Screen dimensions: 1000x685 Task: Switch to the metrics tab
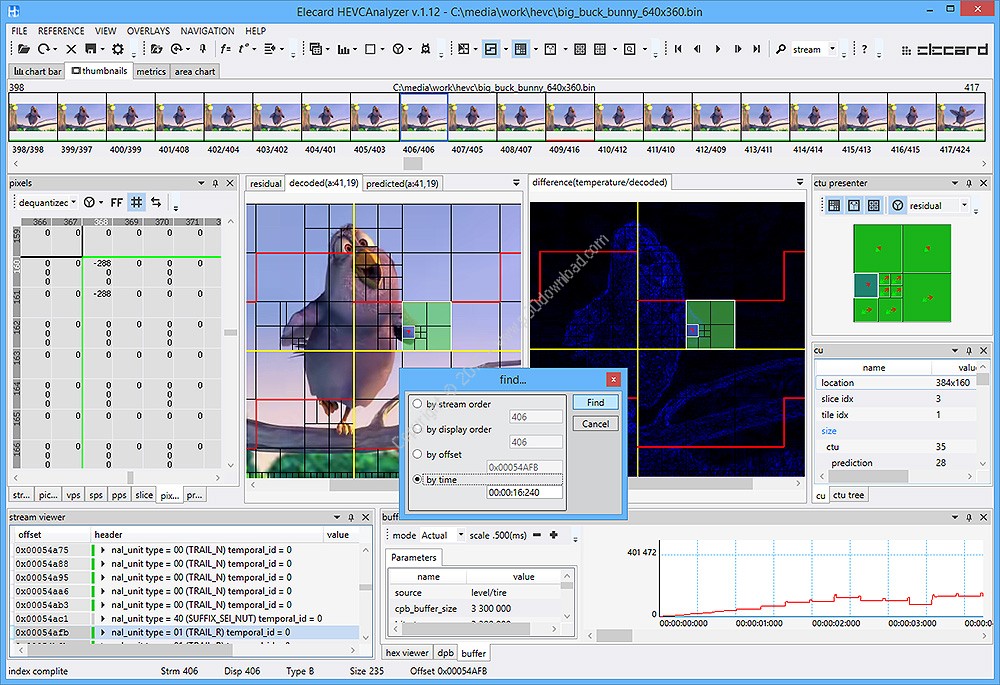pos(151,71)
